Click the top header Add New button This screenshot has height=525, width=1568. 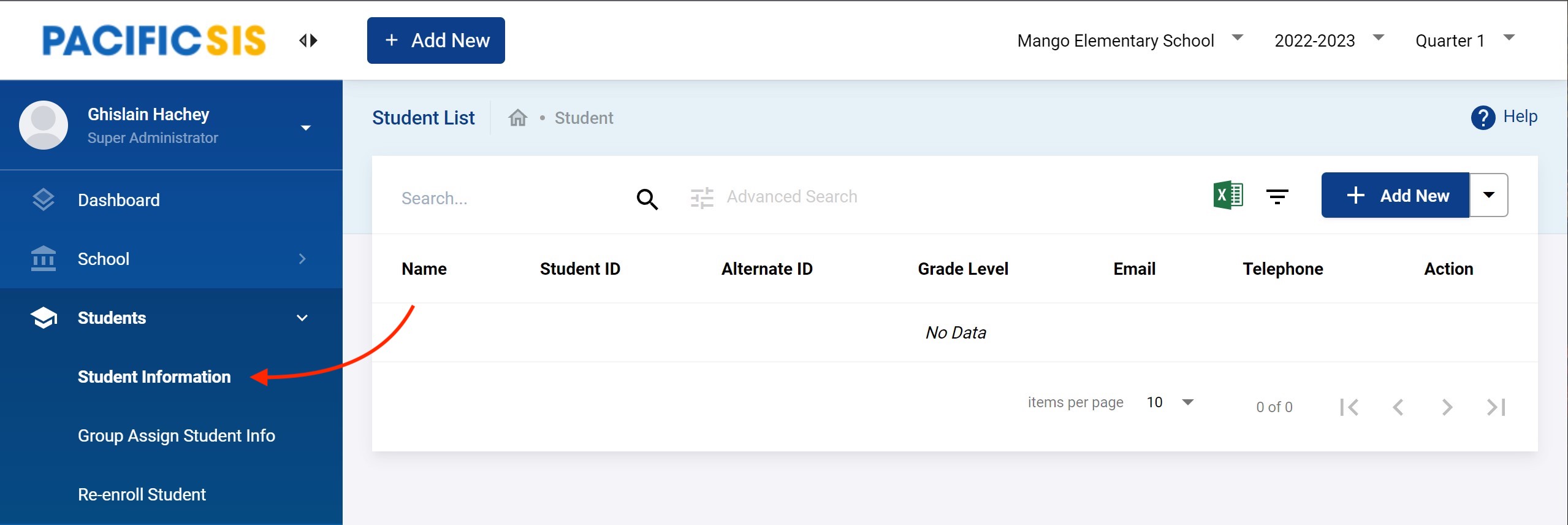pos(436,40)
